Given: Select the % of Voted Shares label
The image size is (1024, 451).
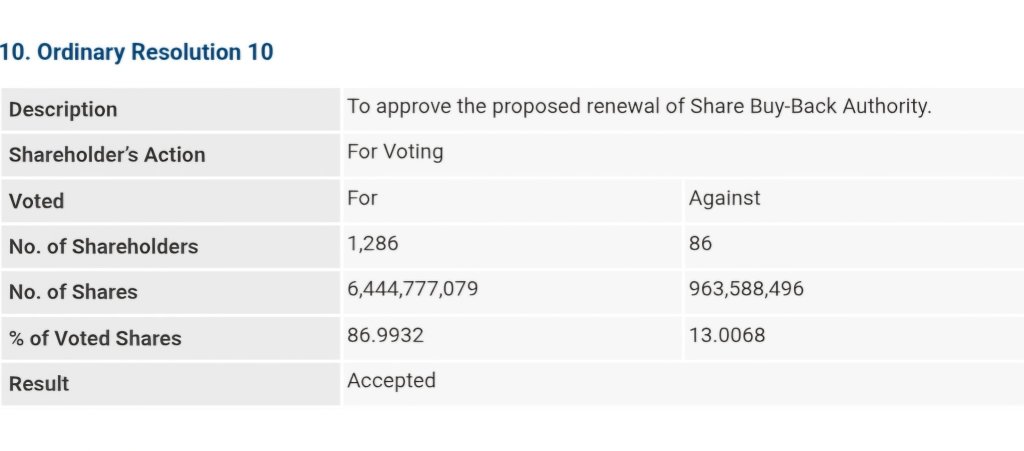Looking at the screenshot, I should click(x=95, y=338).
